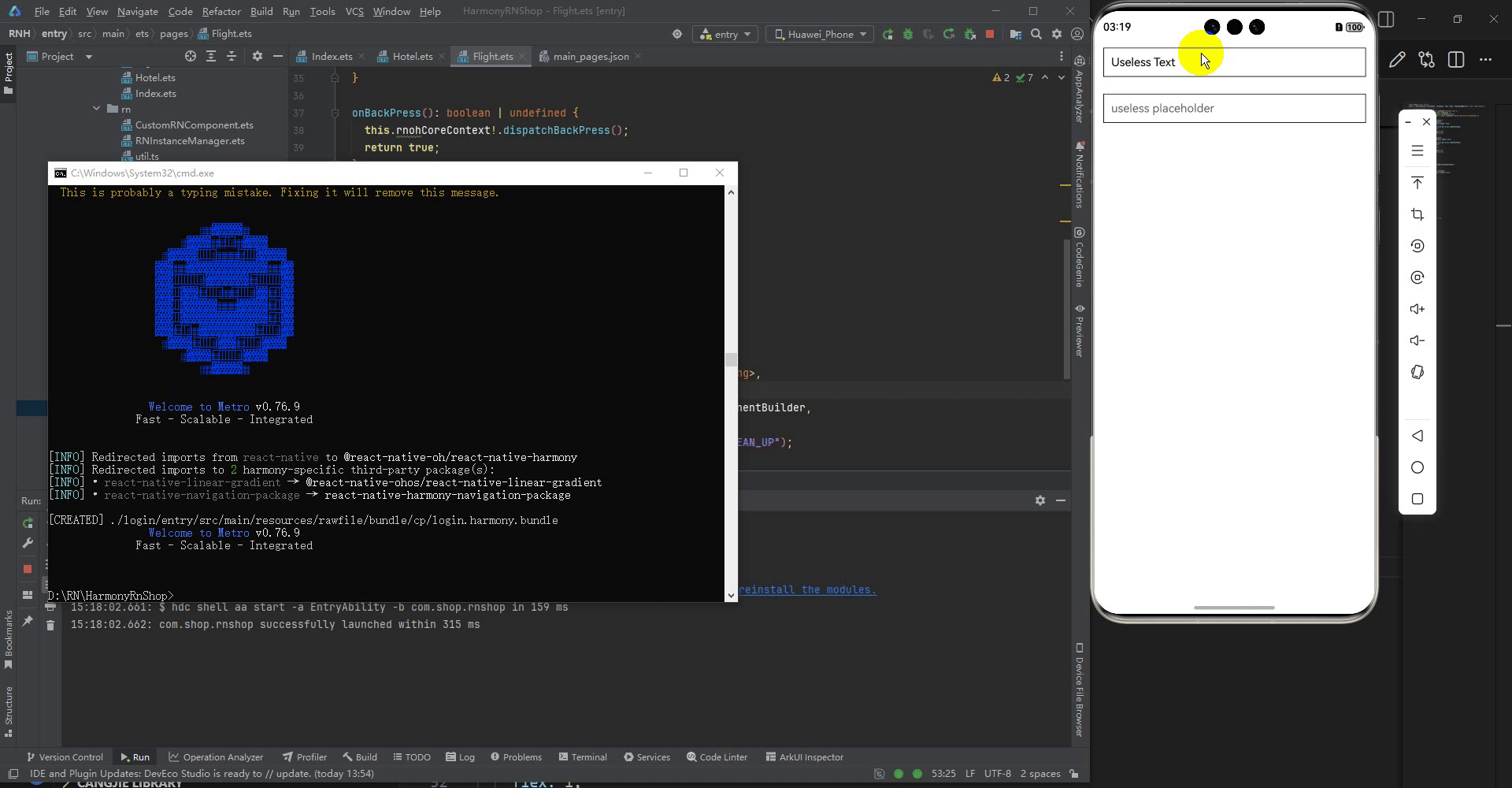Open Run panel wrench settings icon
The width and height of the screenshot is (1512, 788).
tap(28, 543)
